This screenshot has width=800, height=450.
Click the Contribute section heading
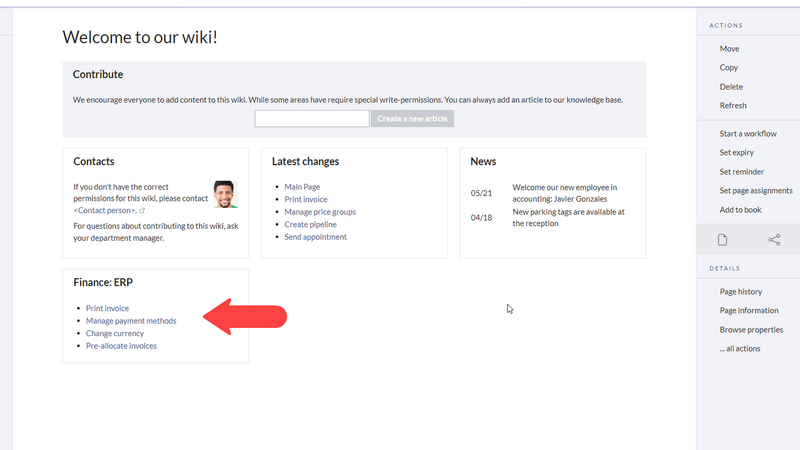[x=97, y=74]
